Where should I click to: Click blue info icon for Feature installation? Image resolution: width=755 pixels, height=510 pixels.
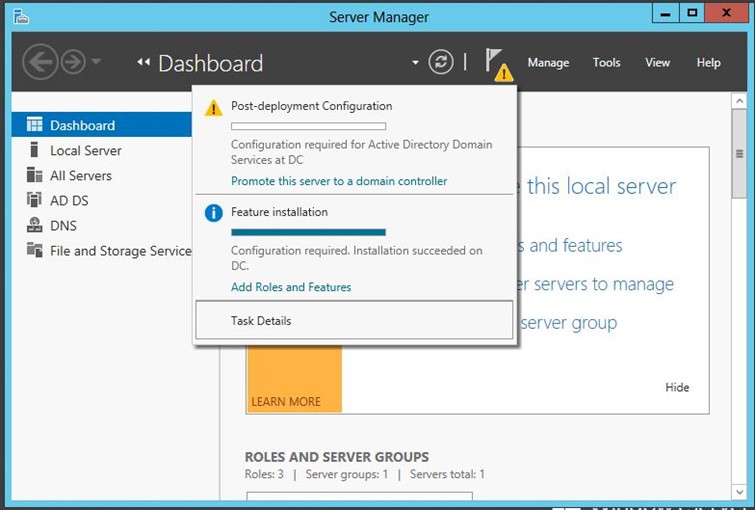pyautogui.click(x=214, y=212)
